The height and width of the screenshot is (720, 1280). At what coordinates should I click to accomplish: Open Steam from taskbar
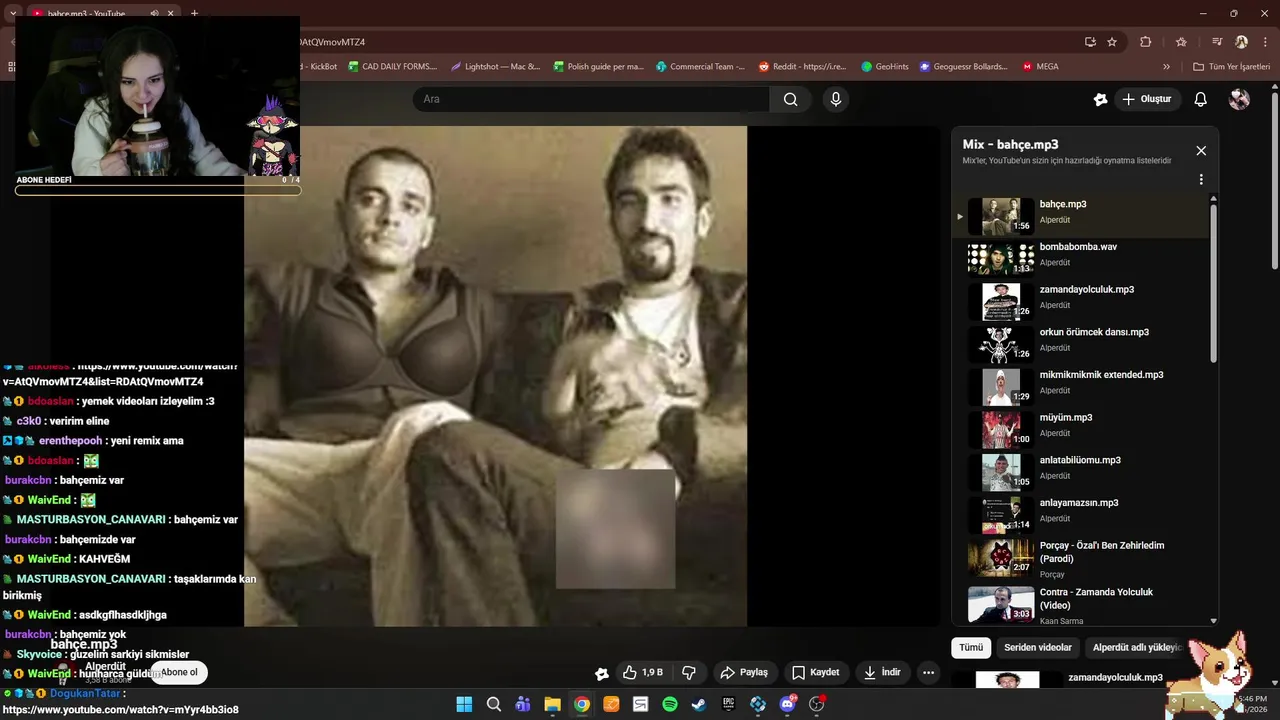tap(699, 704)
